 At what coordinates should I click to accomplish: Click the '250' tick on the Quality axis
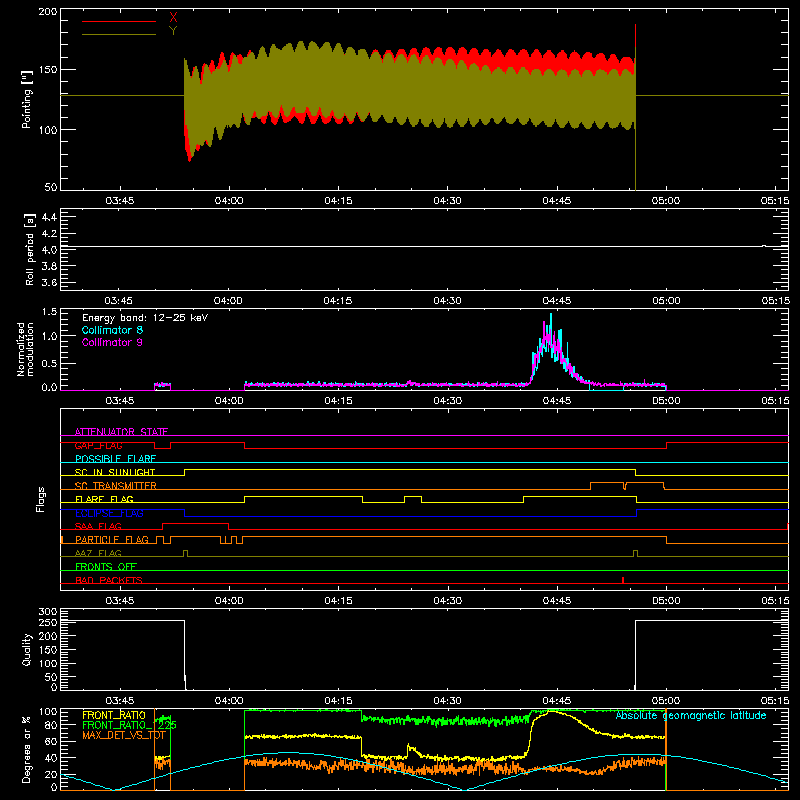pos(48,622)
